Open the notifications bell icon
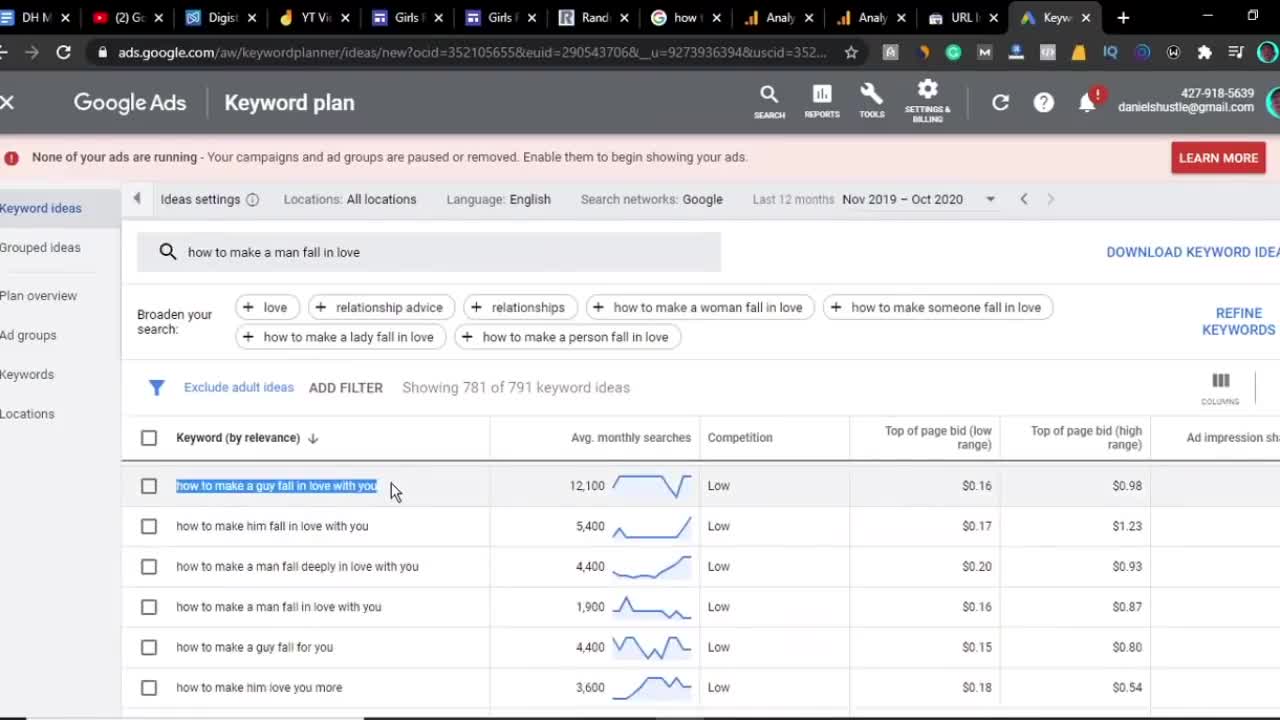Viewport: 1280px width, 720px height. pos(1088,102)
